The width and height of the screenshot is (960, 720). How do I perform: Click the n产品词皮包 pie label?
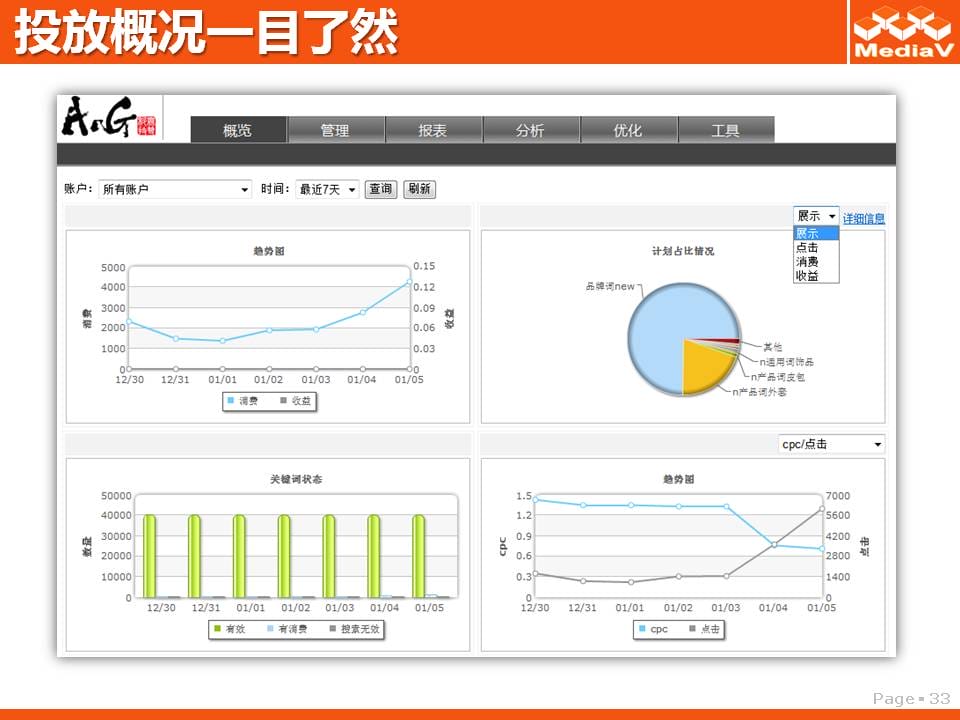point(778,377)
